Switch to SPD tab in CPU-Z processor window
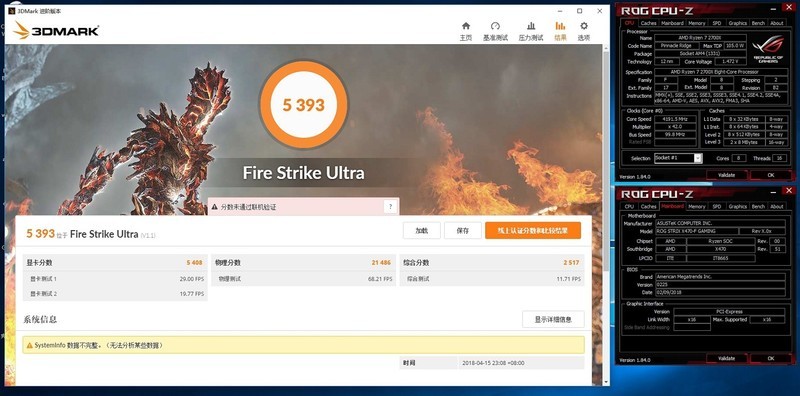 717,23
